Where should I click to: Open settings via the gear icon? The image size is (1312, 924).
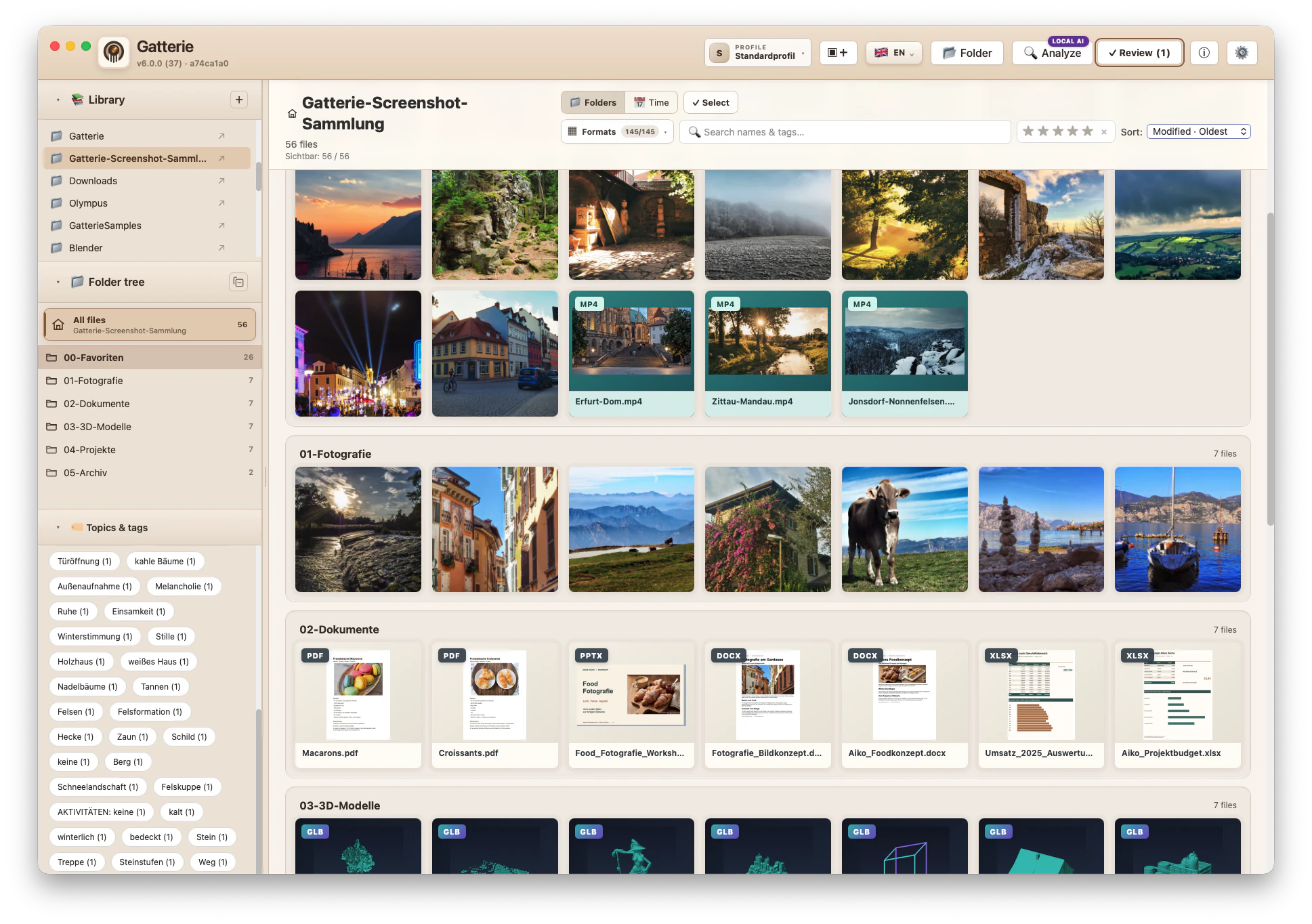[1241, 53]
